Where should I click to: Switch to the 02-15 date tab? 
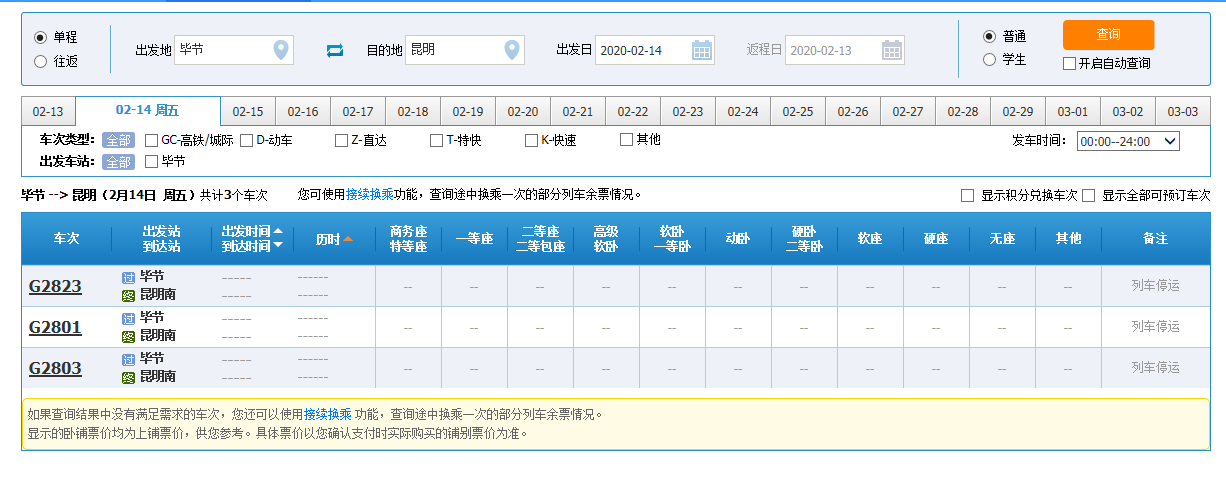tap(248, 111)
